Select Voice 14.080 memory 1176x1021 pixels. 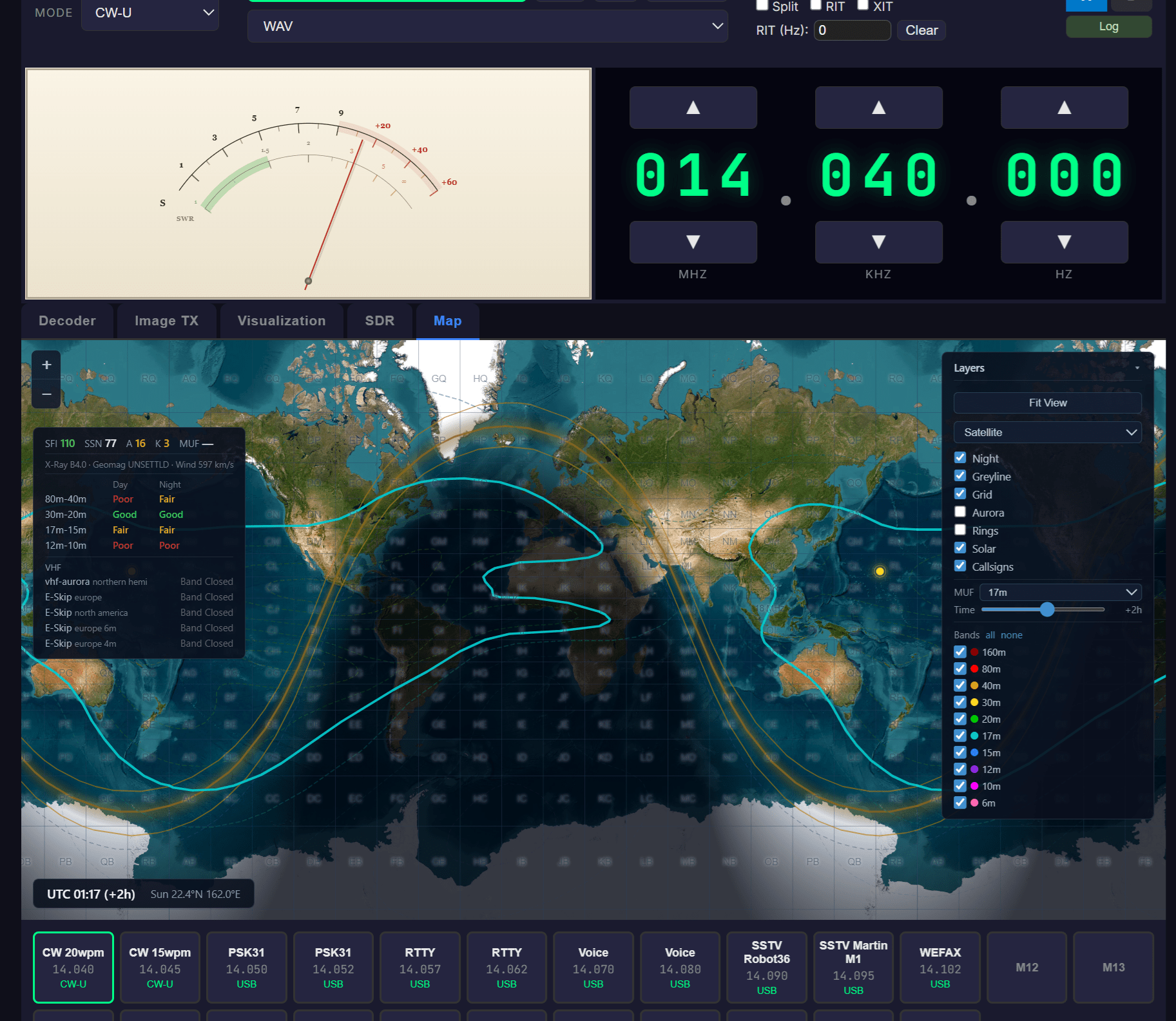point(680,967)
